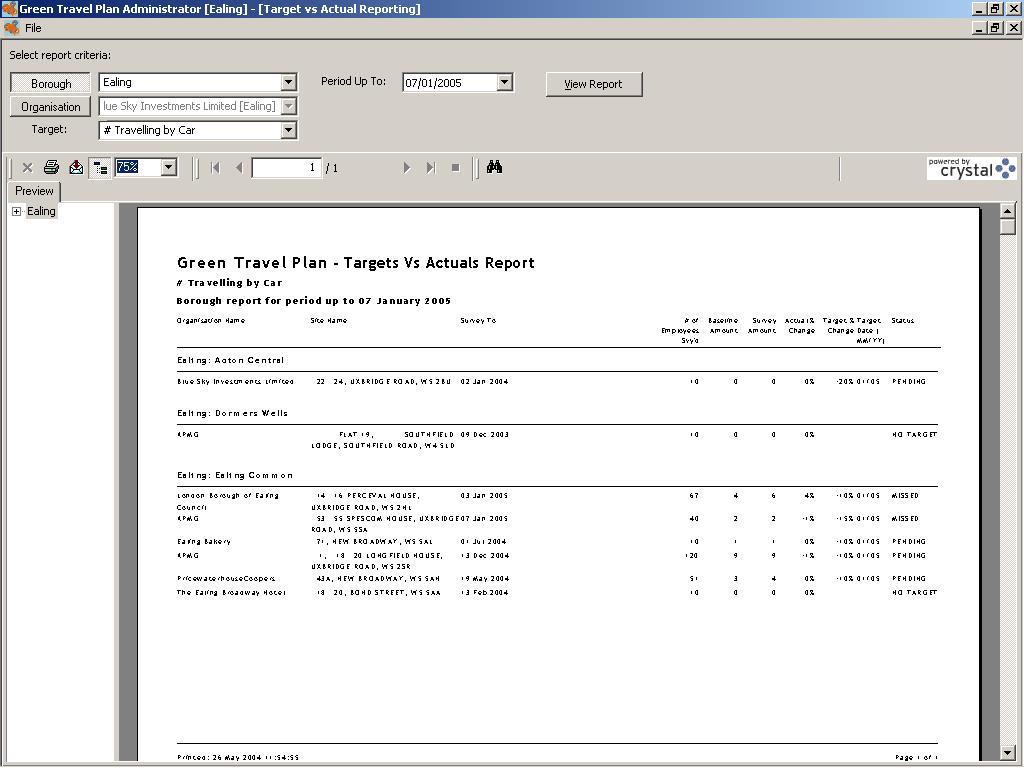Image resolution: width=1024 pixels, height=768 pixels.
Task: Click the Crystal logo in the toolbar
Action: click(972, 168)
